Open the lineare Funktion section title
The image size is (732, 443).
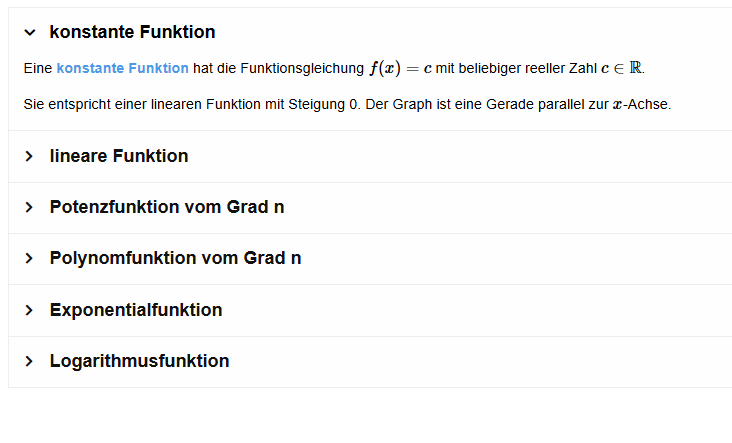tap(118, 156)
